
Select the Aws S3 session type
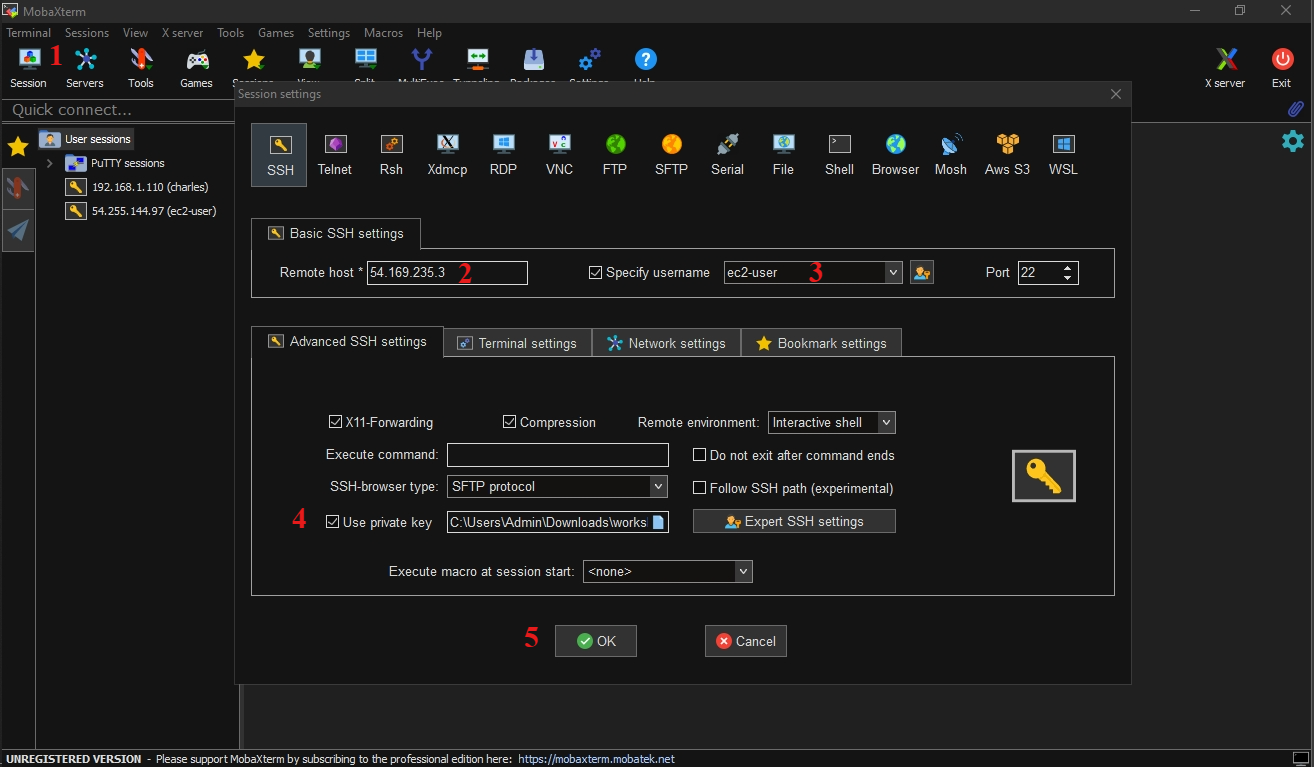coord(1007,154)
